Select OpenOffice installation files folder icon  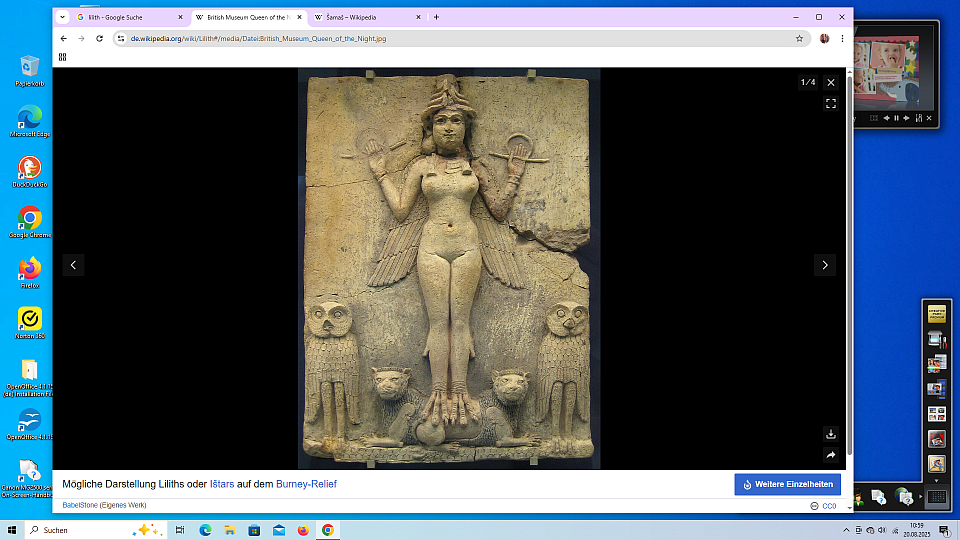click(x=29, y=378)
